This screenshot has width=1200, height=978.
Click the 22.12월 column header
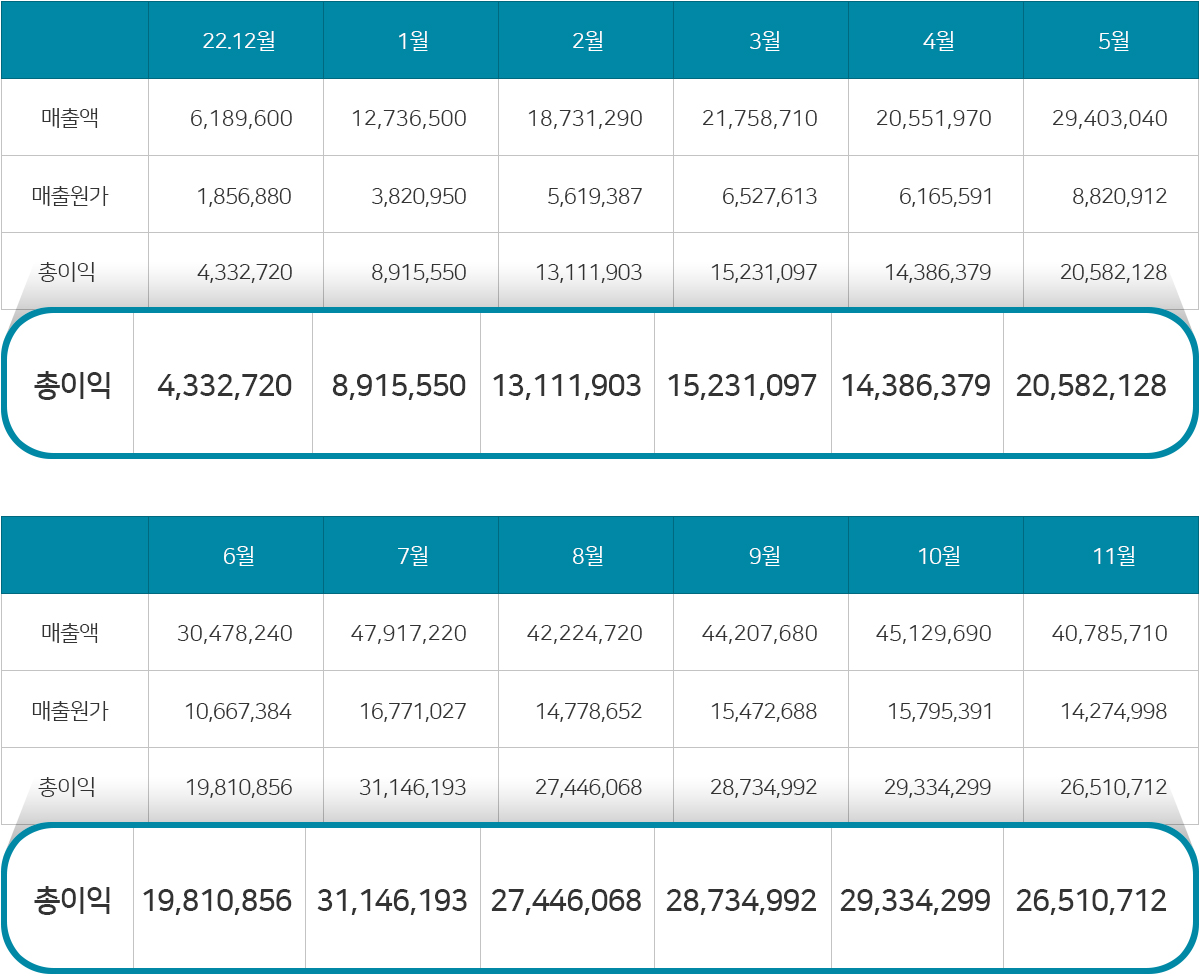238,41
